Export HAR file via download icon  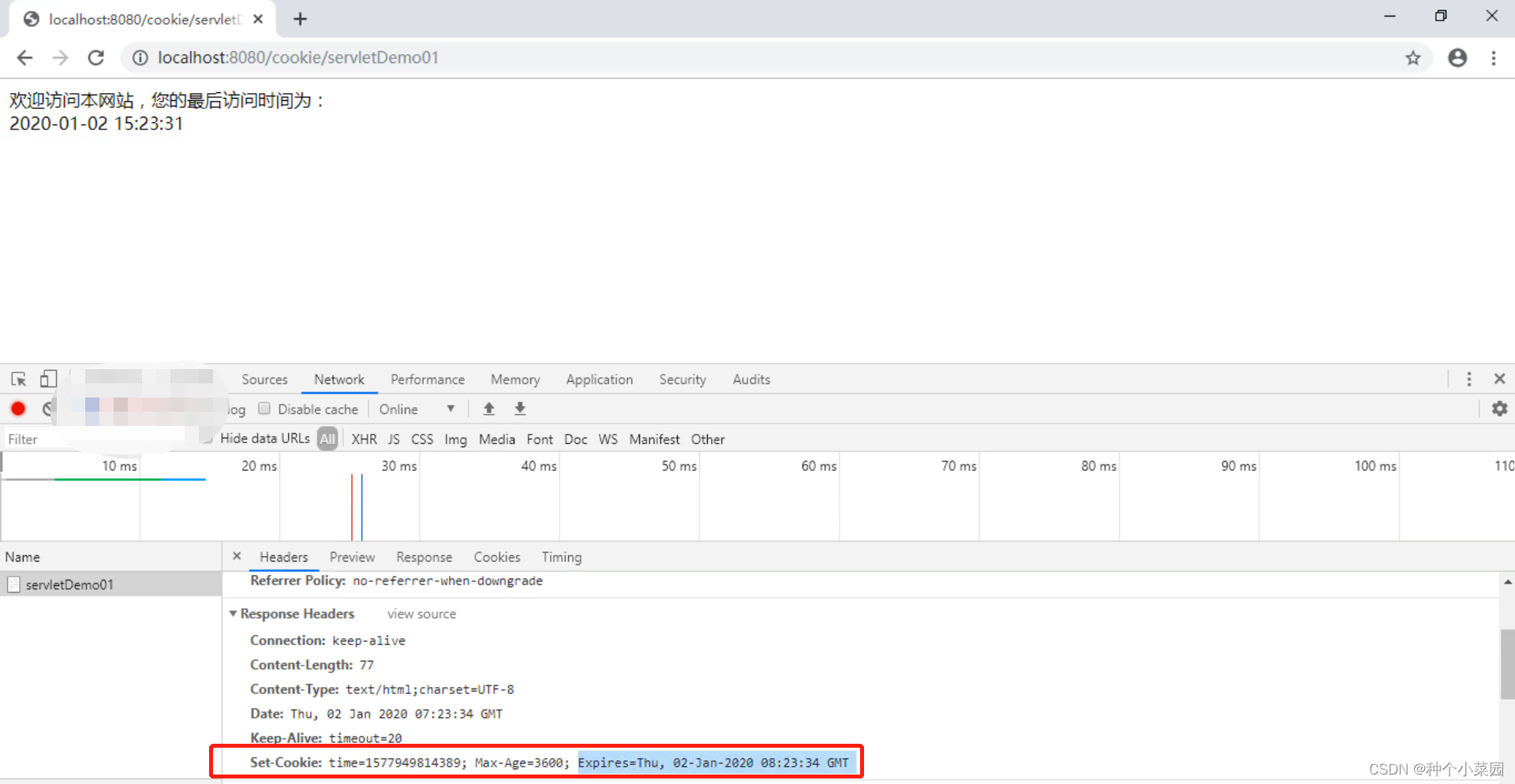tap(519, 409)
